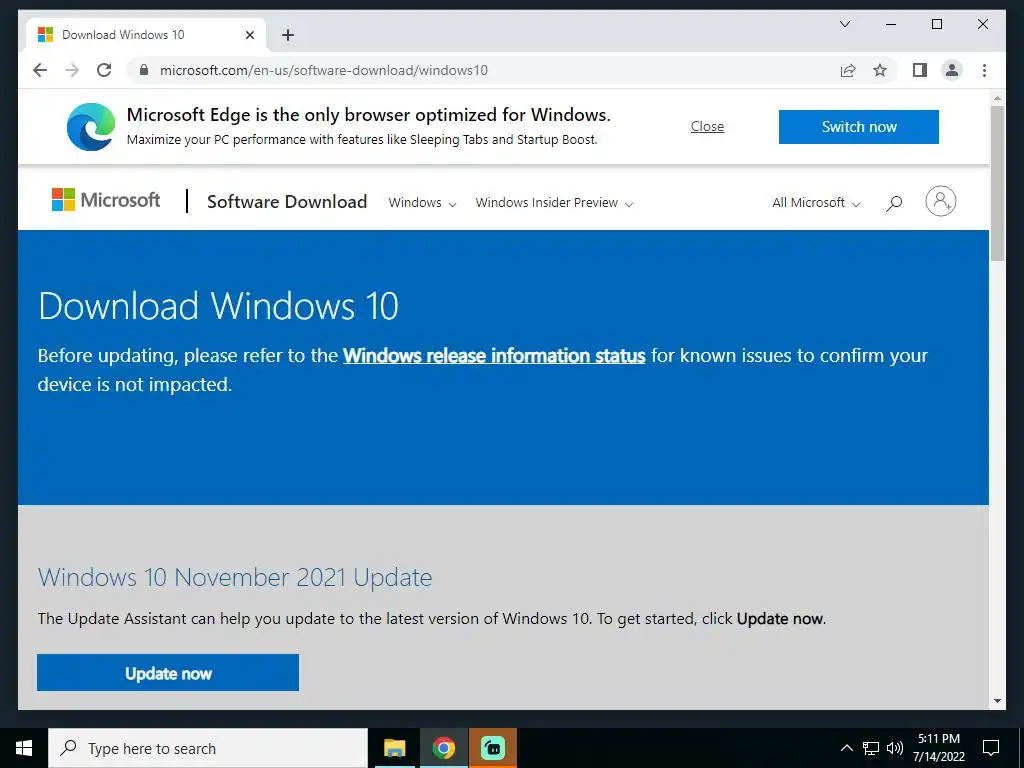Expand the Windows menu
Viewport: 1024px width, 768px height.
(x=422, y=203)
